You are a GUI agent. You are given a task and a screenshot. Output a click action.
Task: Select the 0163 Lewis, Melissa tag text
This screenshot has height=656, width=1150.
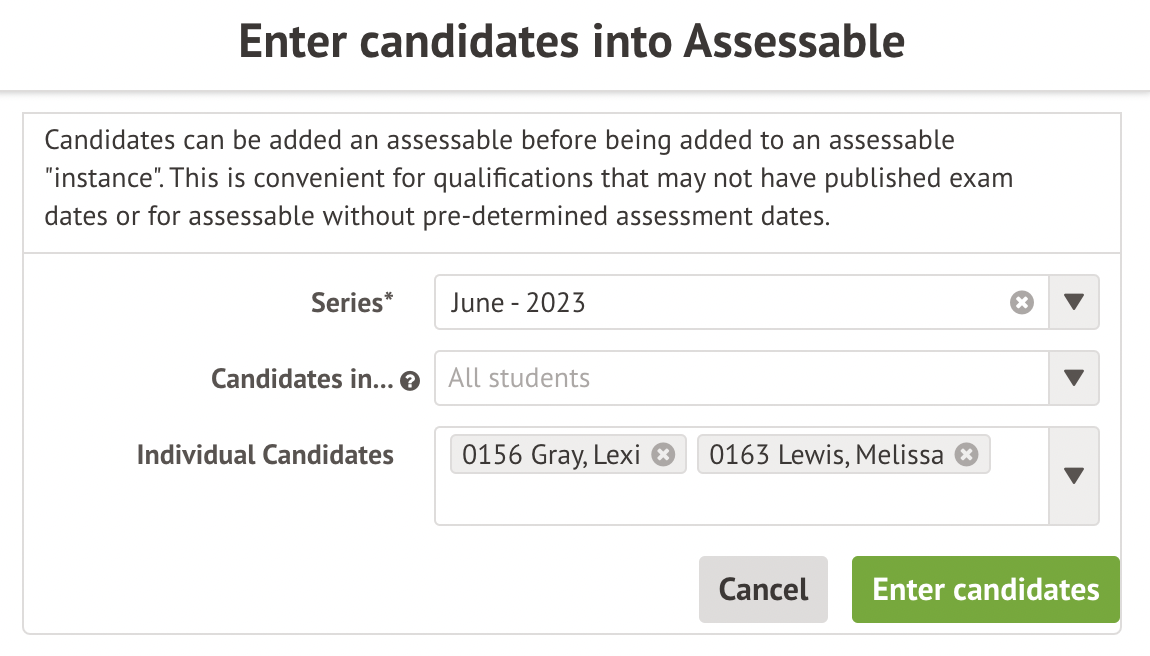click(826, 455)
